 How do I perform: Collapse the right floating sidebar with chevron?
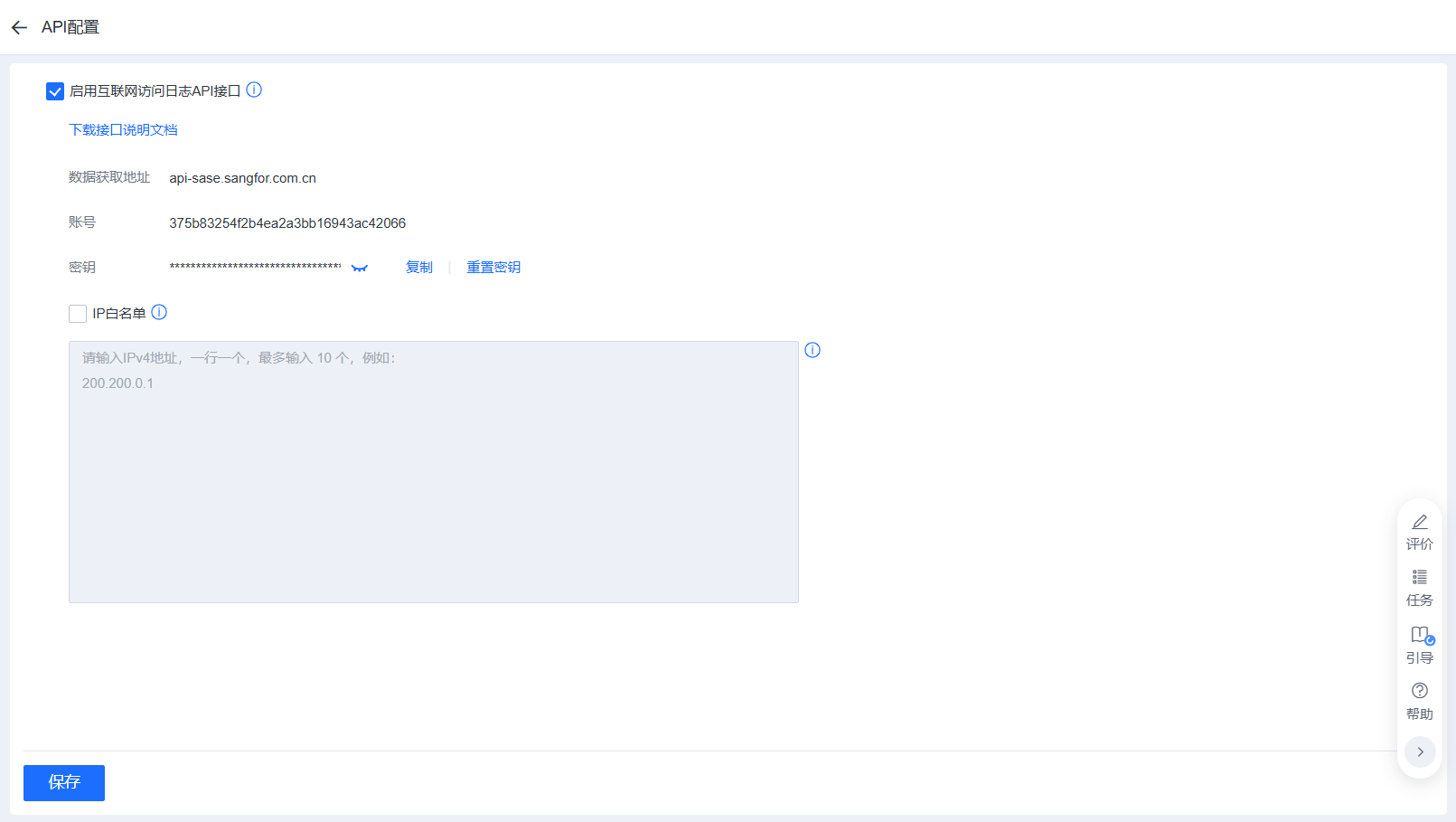1420,751
